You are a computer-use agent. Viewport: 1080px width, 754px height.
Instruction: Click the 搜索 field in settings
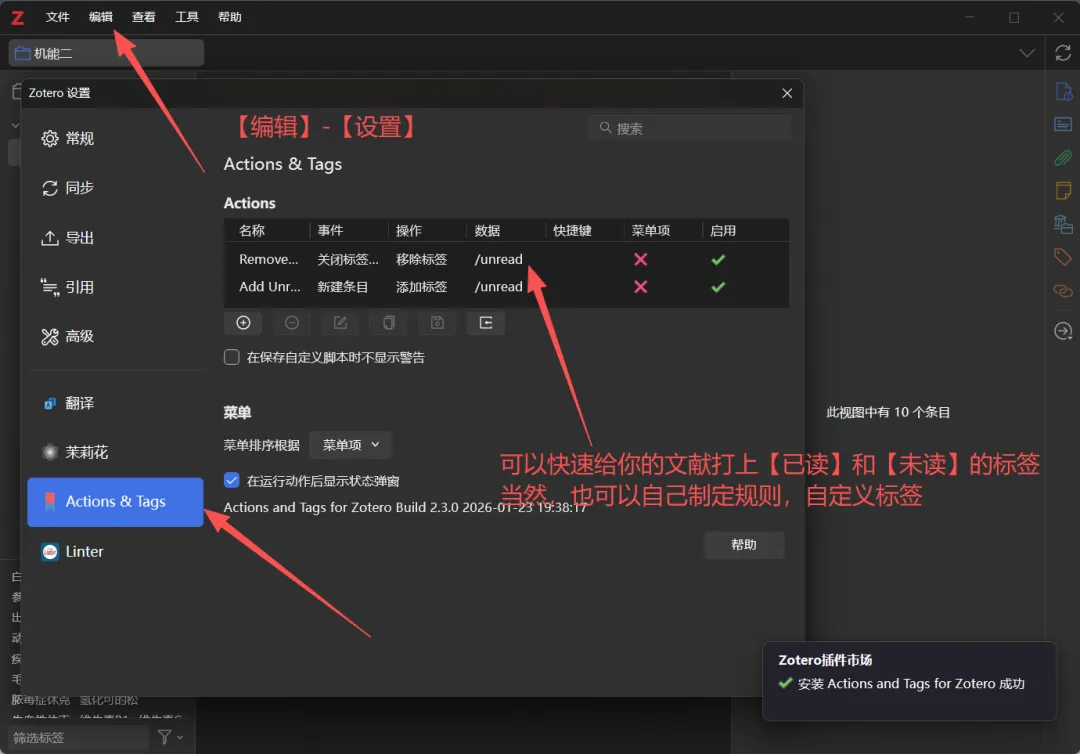tap(689, 128)
